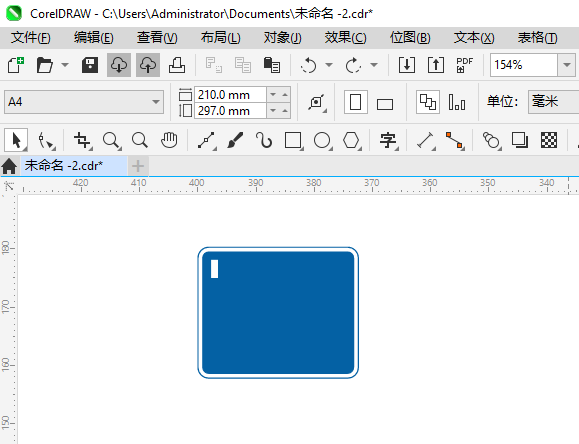
Task: Toggle all pages layout button
Action: point(428,102)
